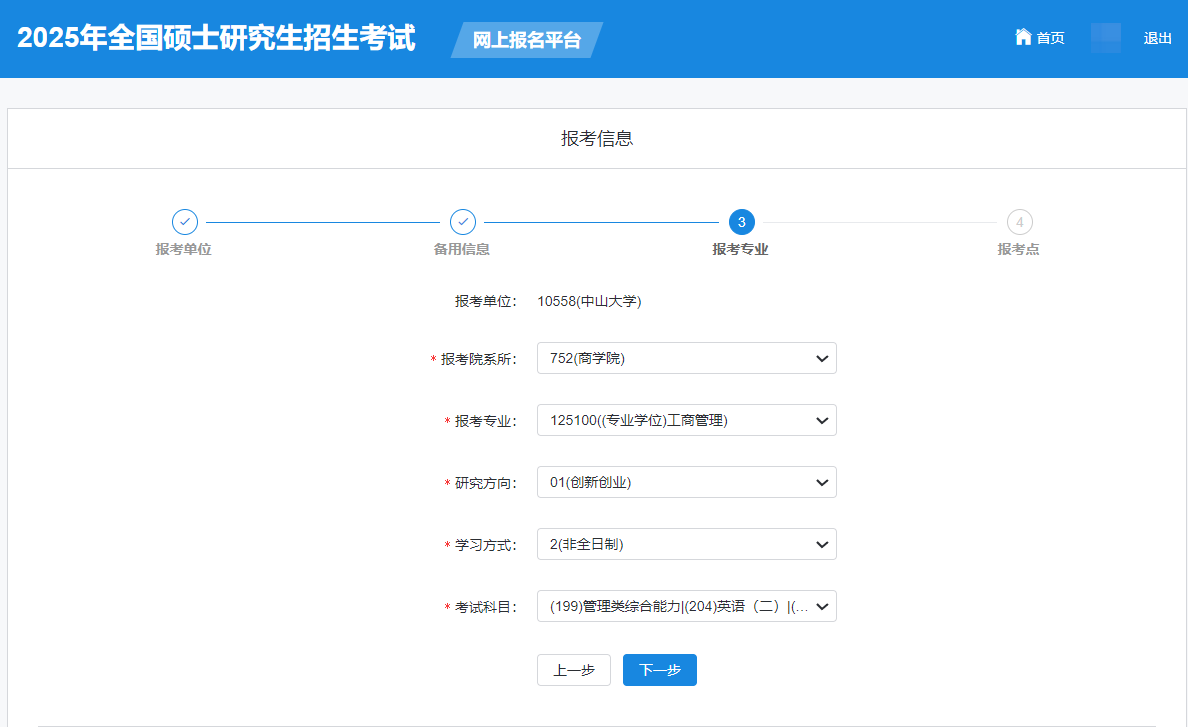The image size is (1188, 727).
Task: Open the 报考院系所 dropdown
Action: (686, 358)
